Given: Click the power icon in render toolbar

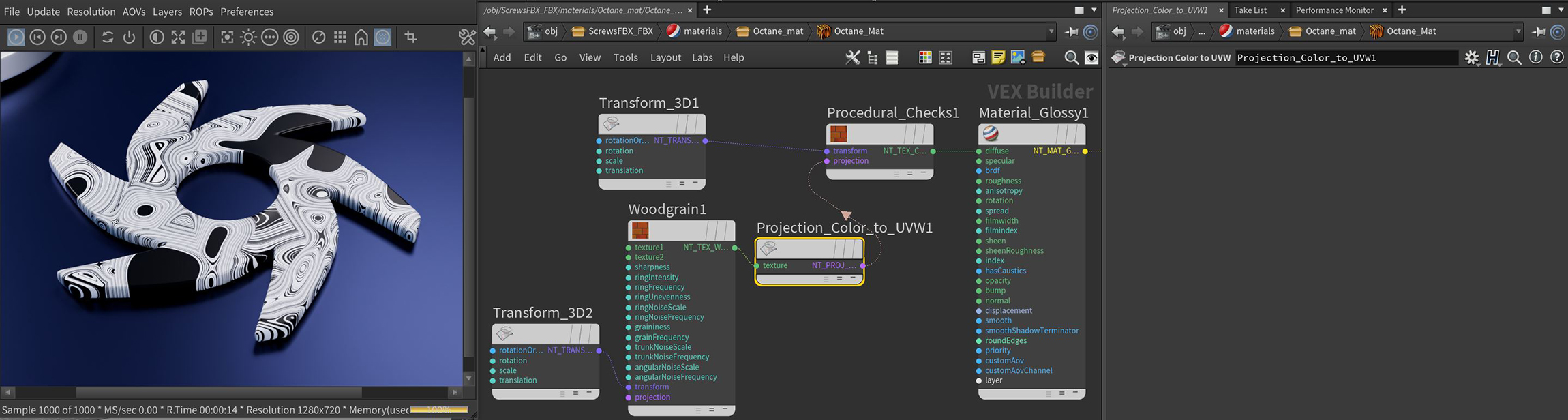Looking at the screenshot, I should tap(129, 37).
